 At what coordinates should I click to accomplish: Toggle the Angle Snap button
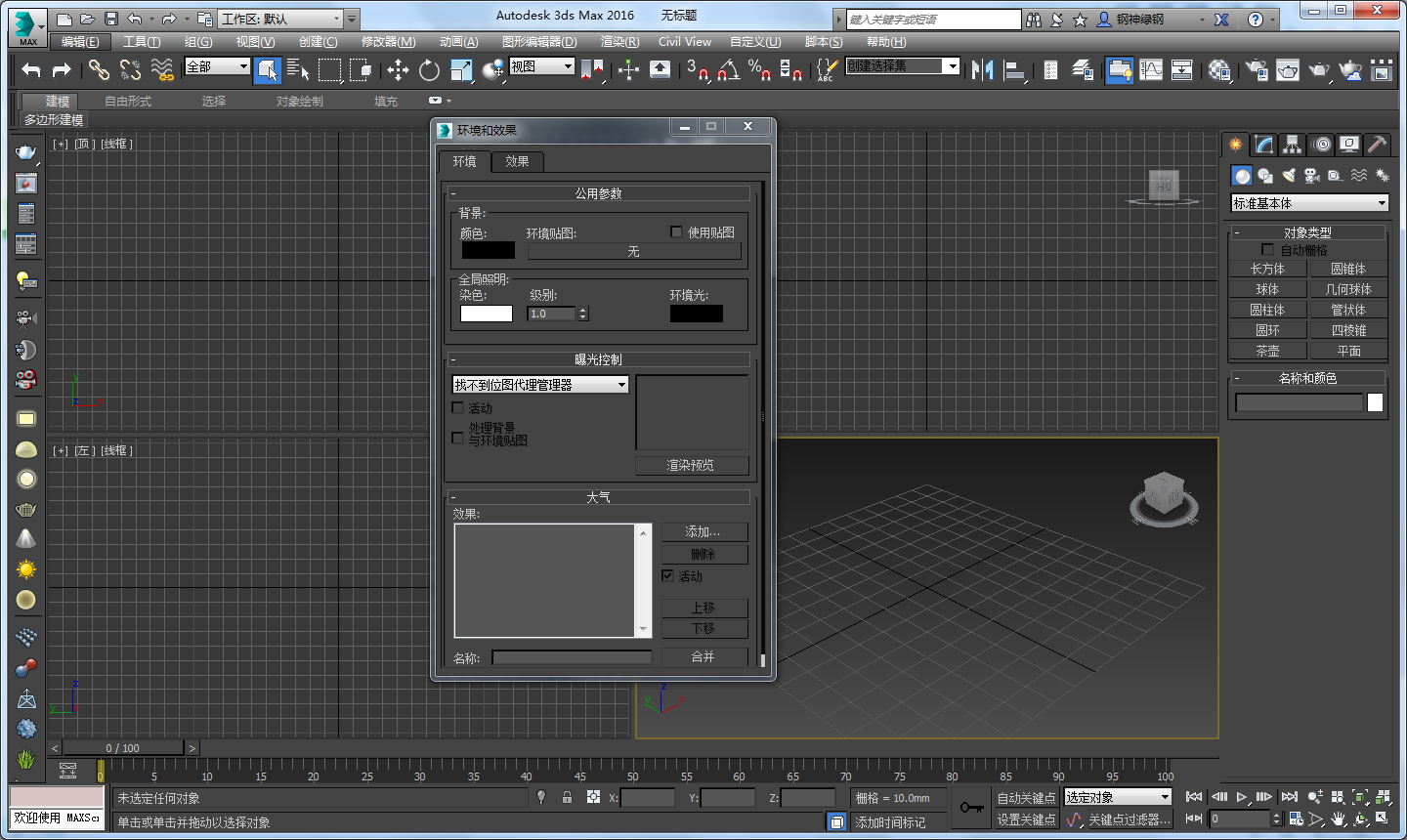click(728, 69)
